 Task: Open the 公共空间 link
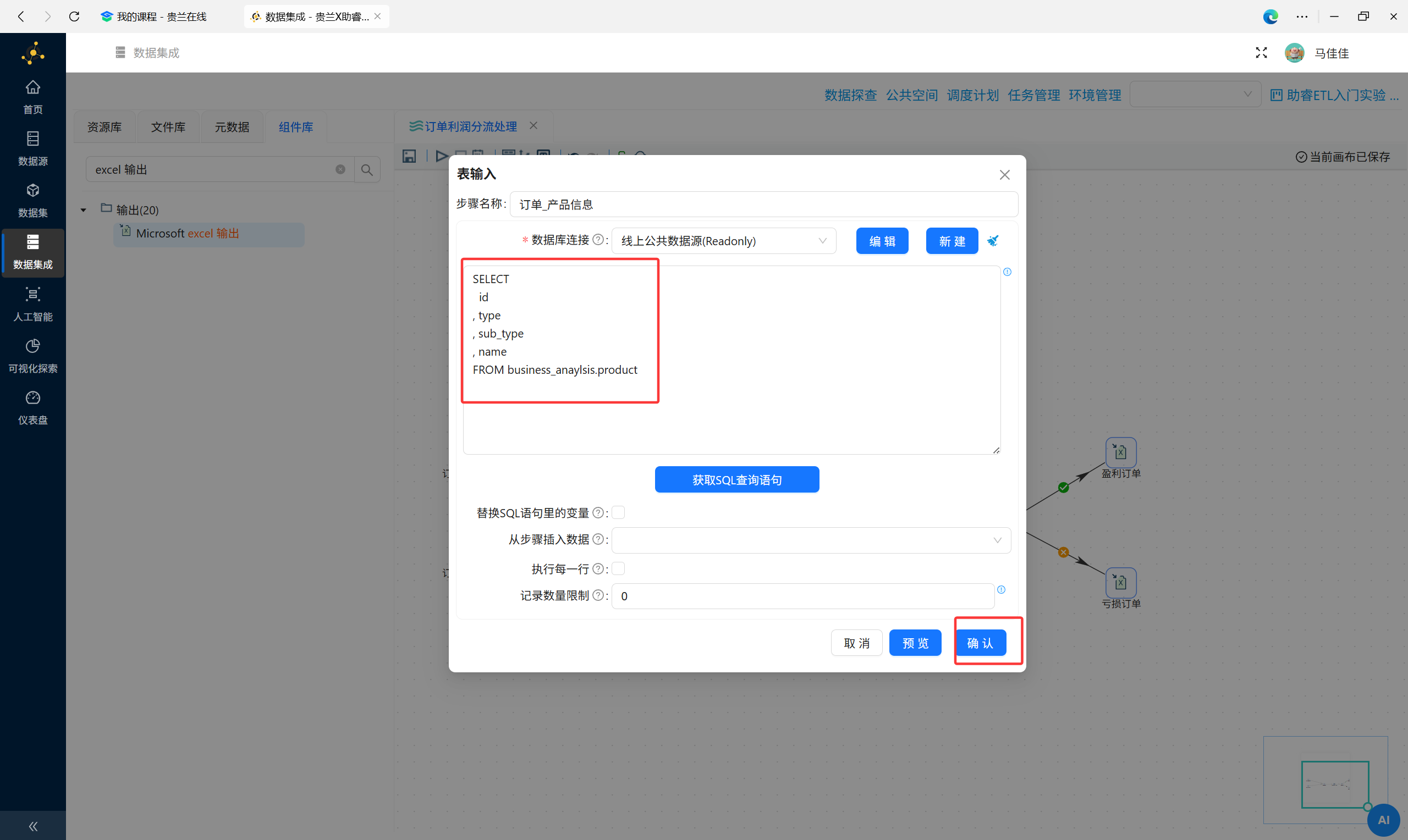coord(911,95)
